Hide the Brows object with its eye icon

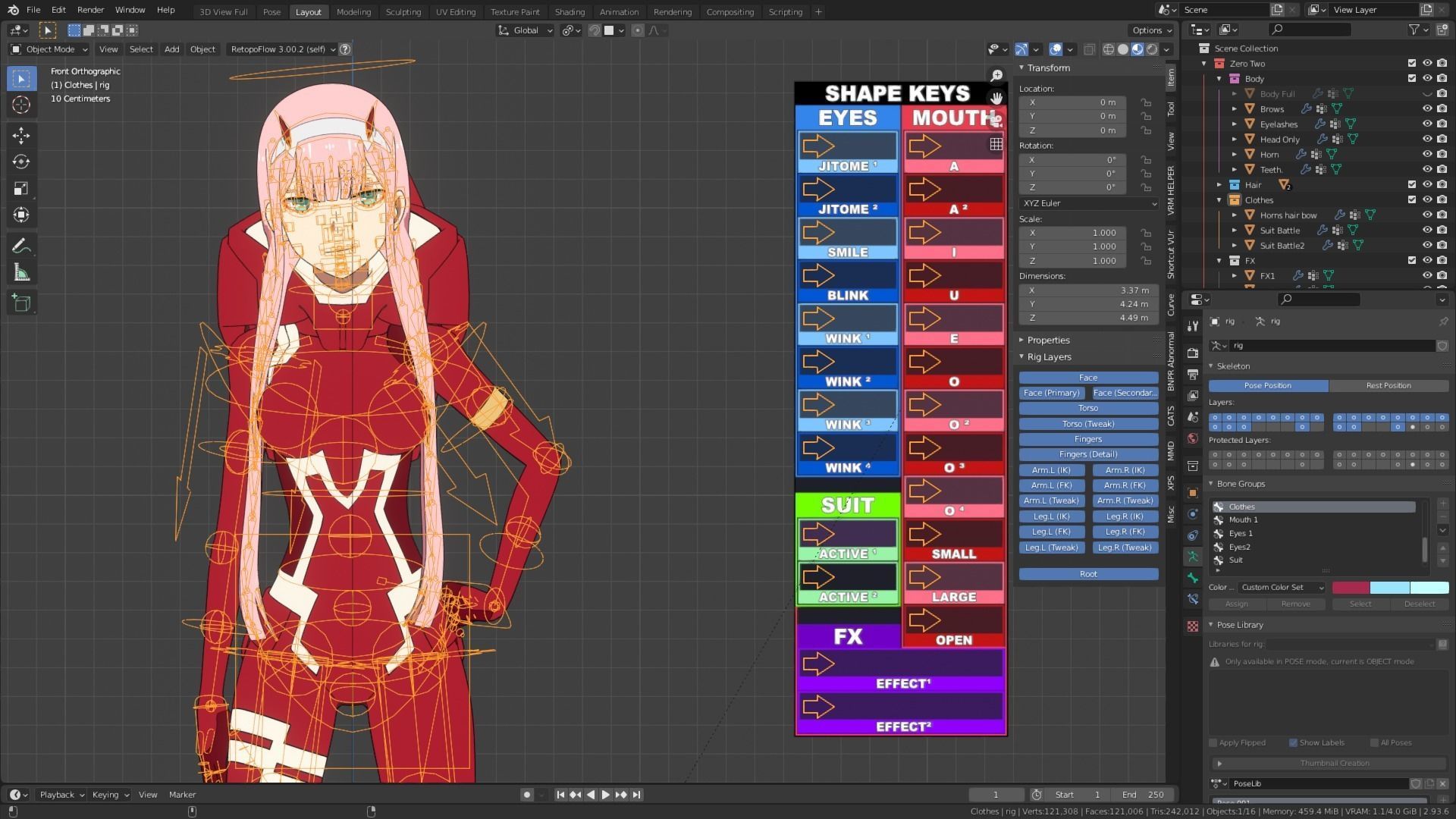click(x=1426, y=109)
